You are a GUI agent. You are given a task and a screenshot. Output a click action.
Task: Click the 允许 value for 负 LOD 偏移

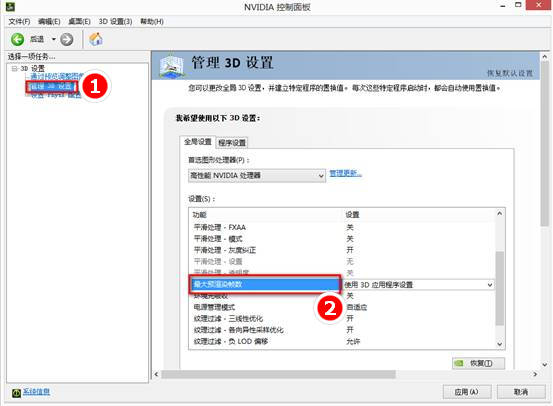tap(353, 341)
